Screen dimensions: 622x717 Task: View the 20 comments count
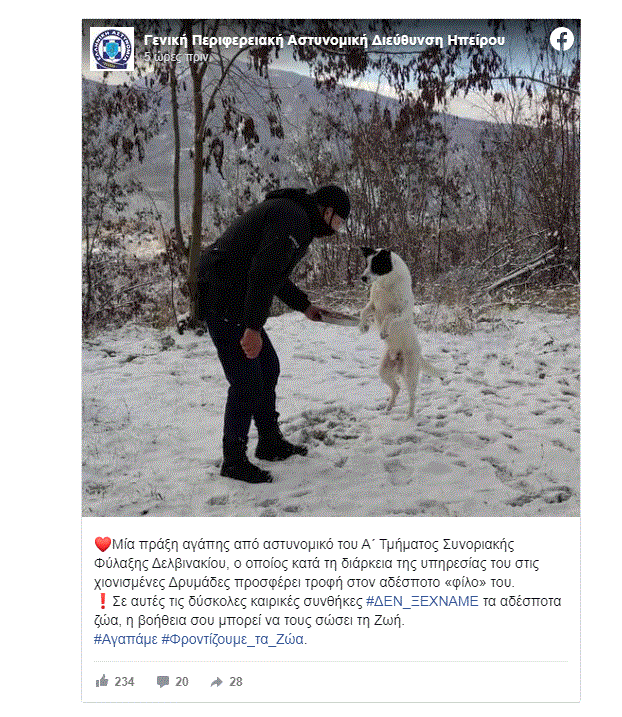click(182, 682)
